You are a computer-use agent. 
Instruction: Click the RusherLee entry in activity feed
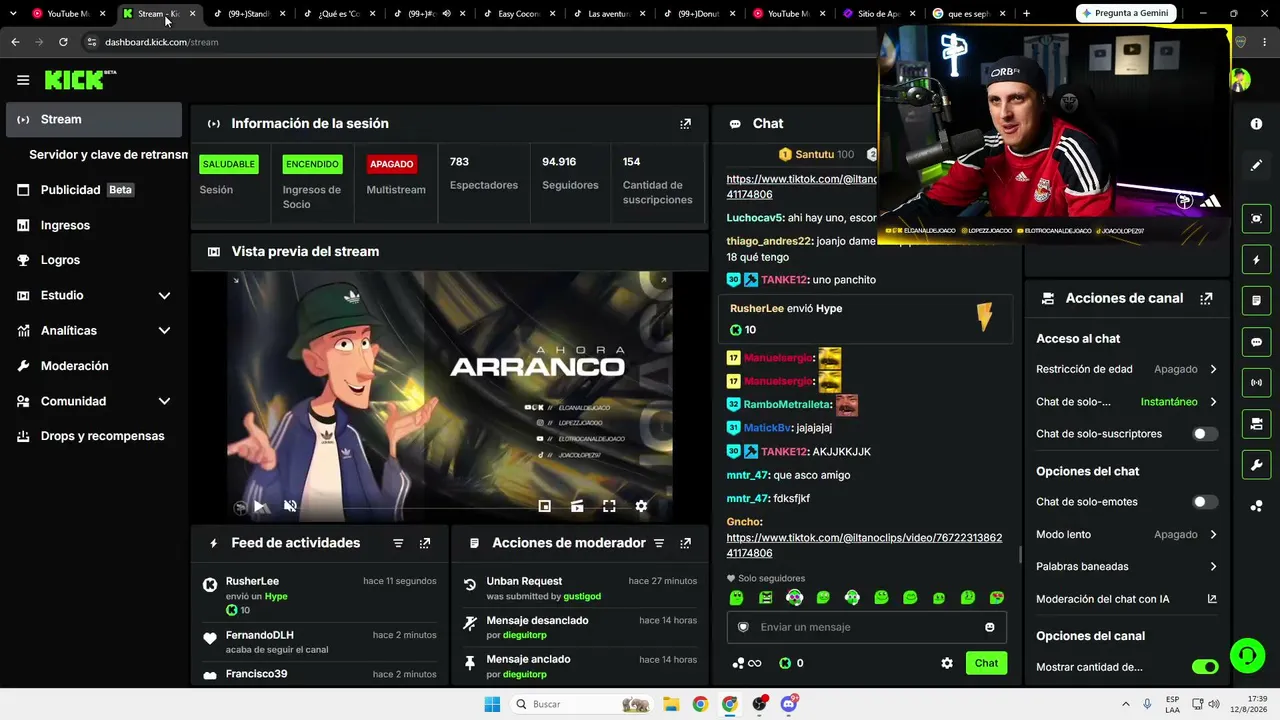(x=320, y=595)
